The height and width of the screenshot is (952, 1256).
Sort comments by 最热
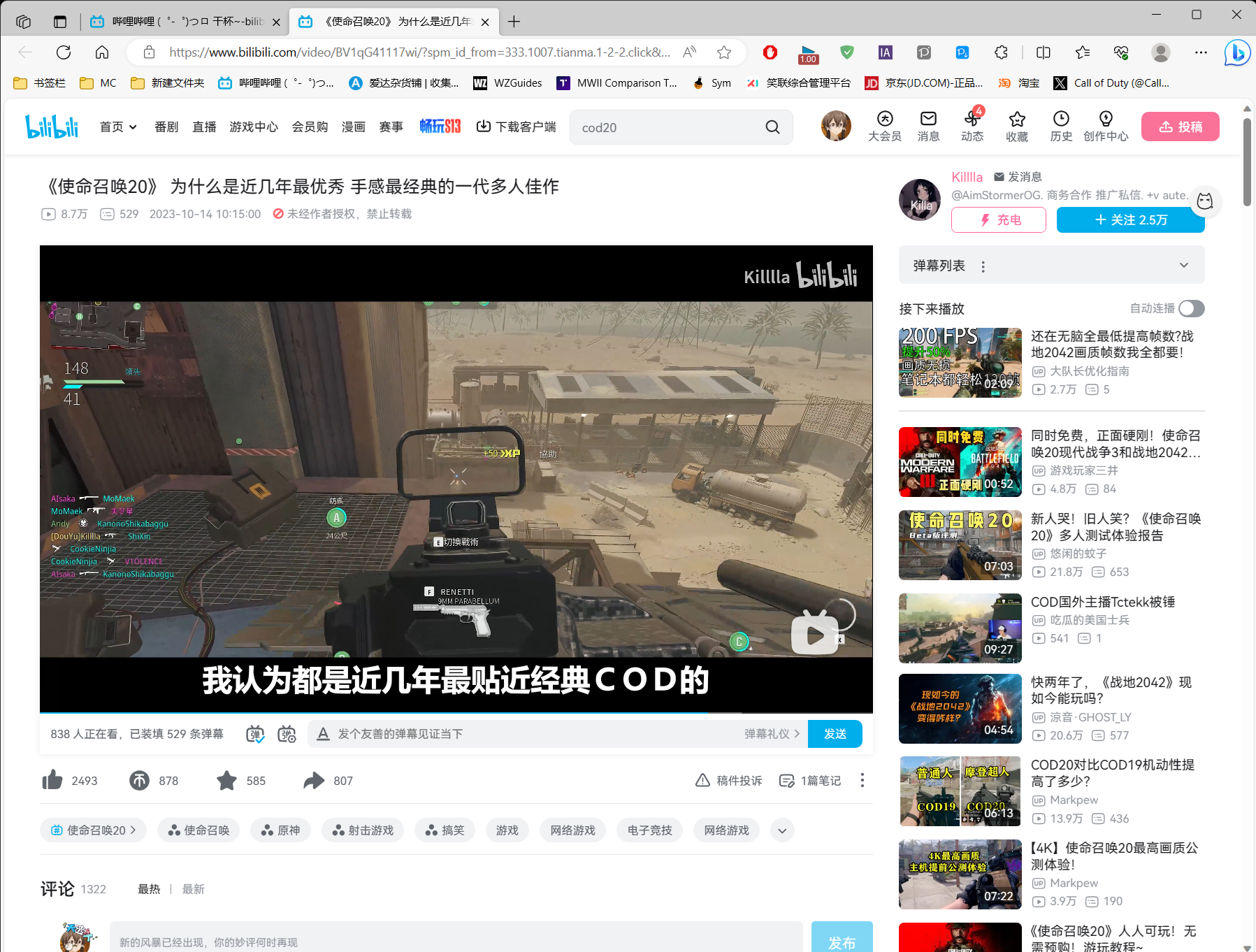point(149,889)
